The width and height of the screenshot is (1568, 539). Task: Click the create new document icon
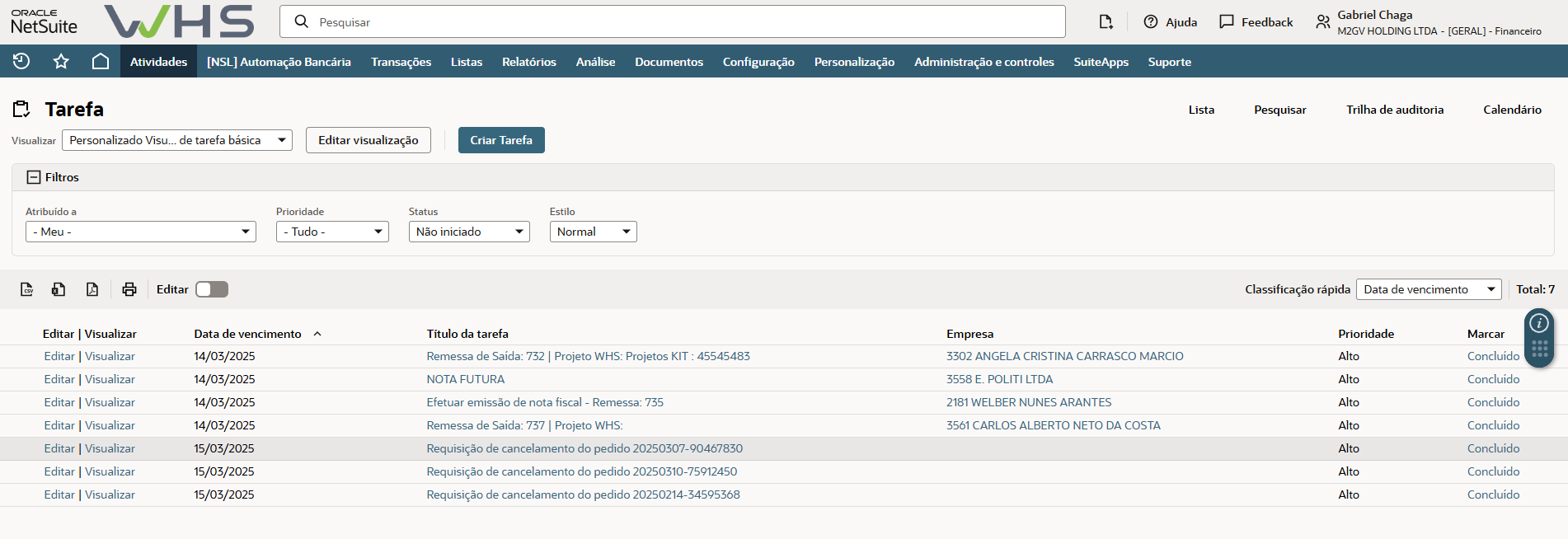tap(1106, 22)
